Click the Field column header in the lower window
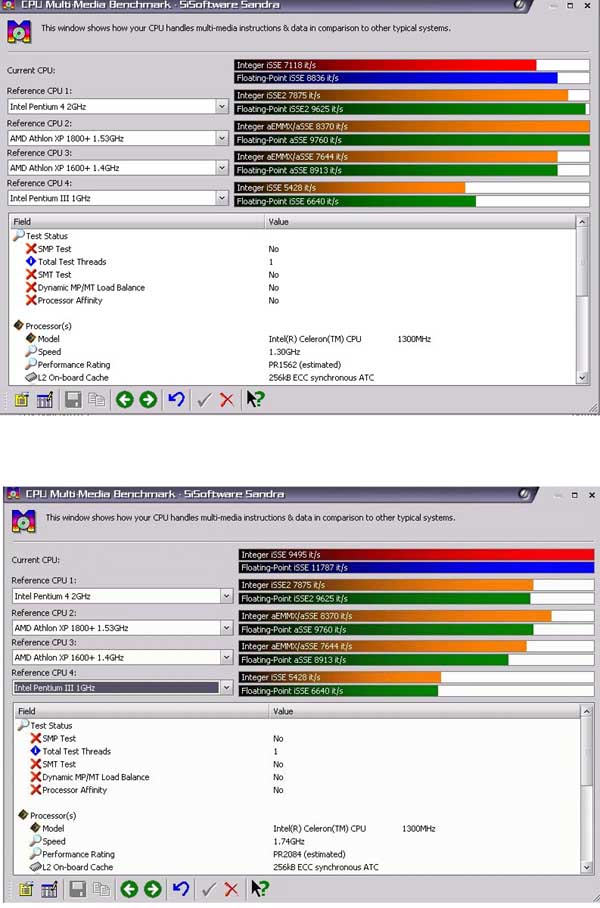This screenshot has width=600, height=908. click(x=141, y=711)
